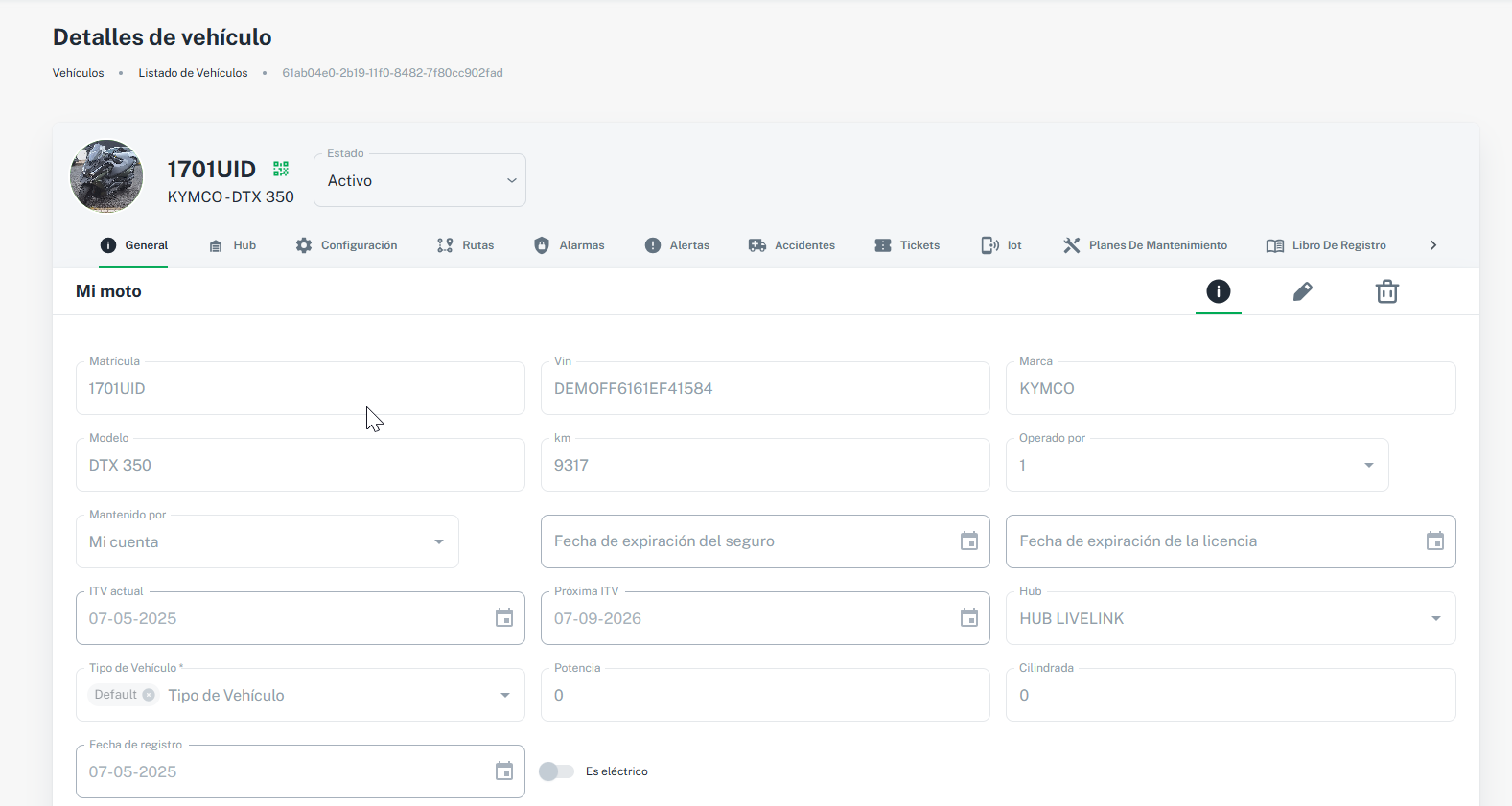Viewport: 1512px width, 806px height.
Task: Open calendar for license expiration date
Action: pos(1435,541)
